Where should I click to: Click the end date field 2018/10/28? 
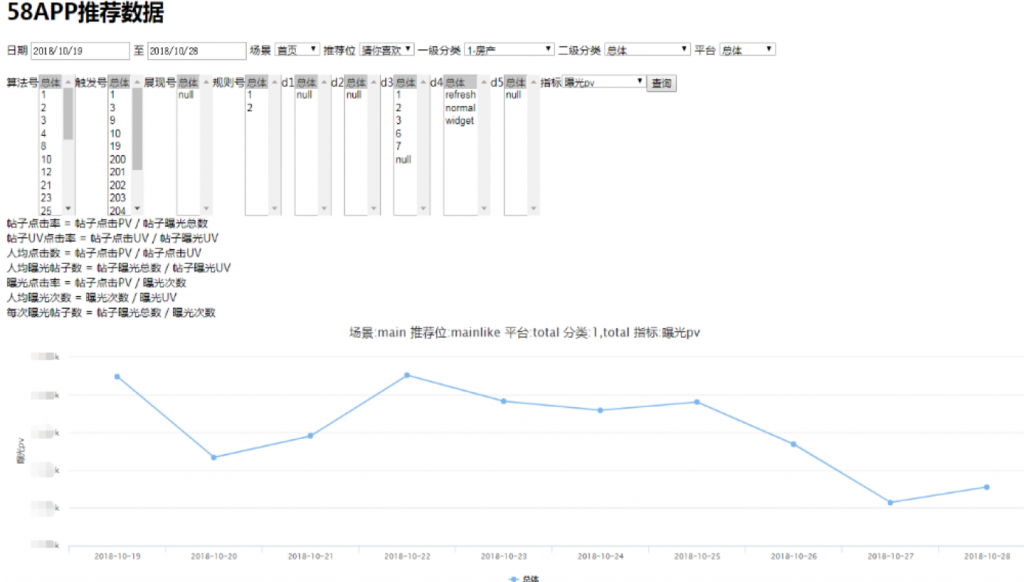(x=196, y=50)
